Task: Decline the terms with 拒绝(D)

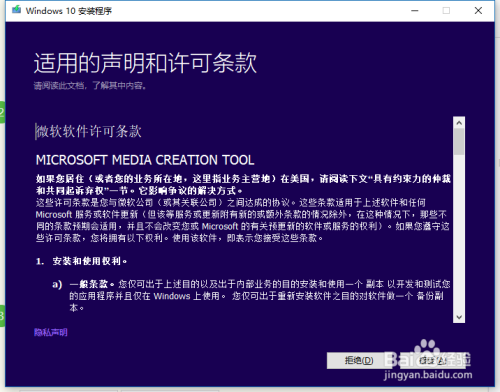Action: [359, 361]
